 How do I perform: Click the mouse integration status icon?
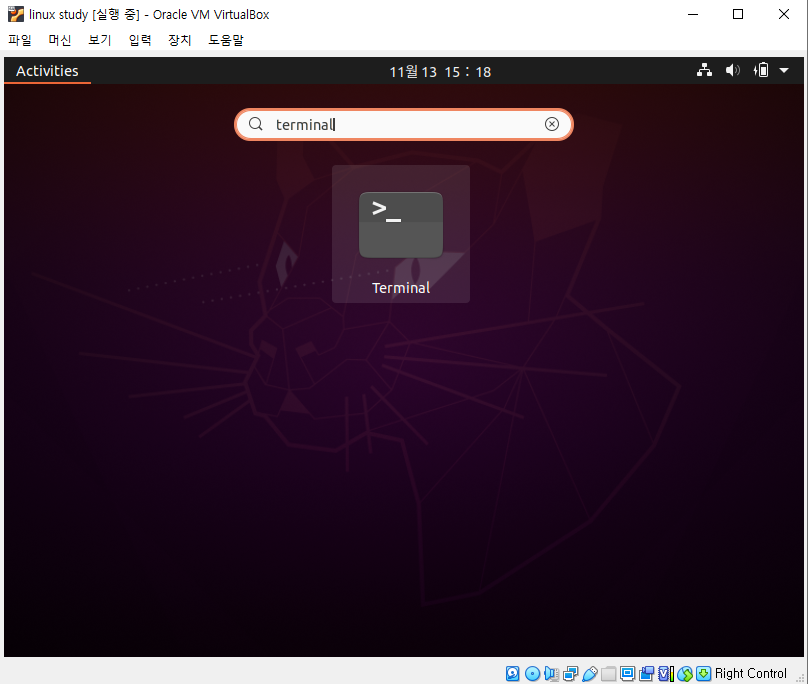click(x=685, y=673)
